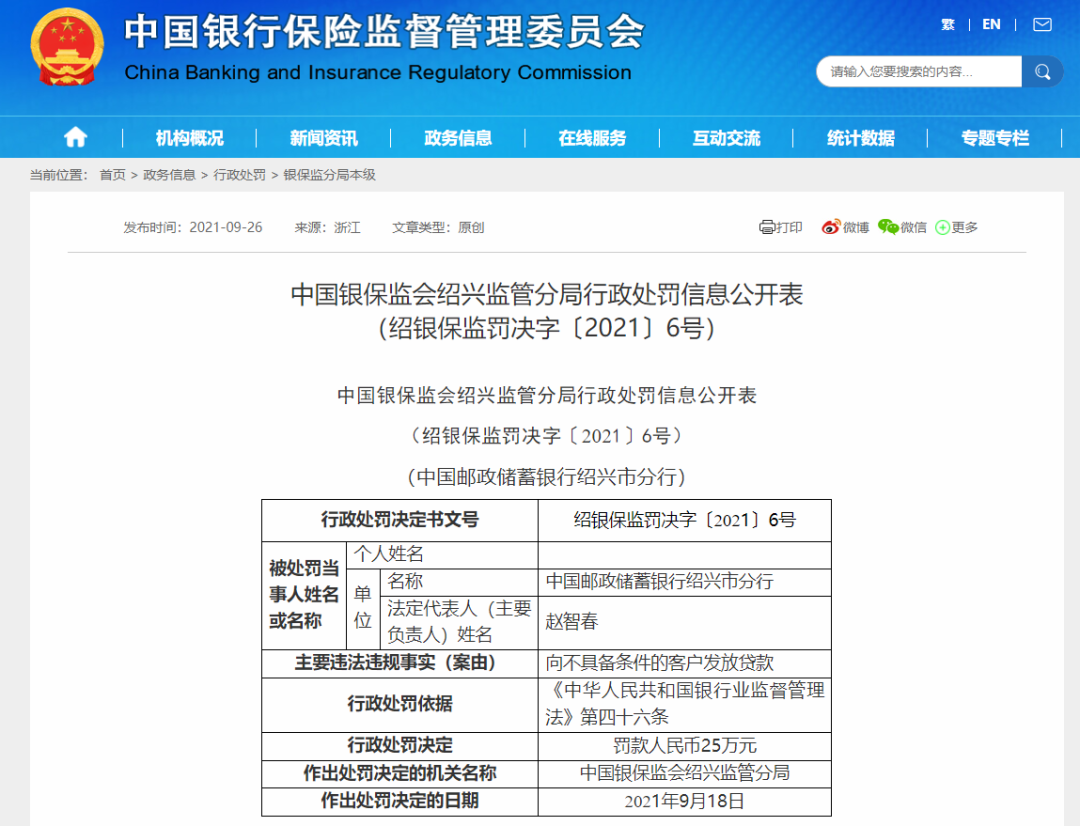Image resolution: width=1080 pixels, height=826 pixels.
Task: Open the 政务信息 menu
Action: [x=458, y=138]
